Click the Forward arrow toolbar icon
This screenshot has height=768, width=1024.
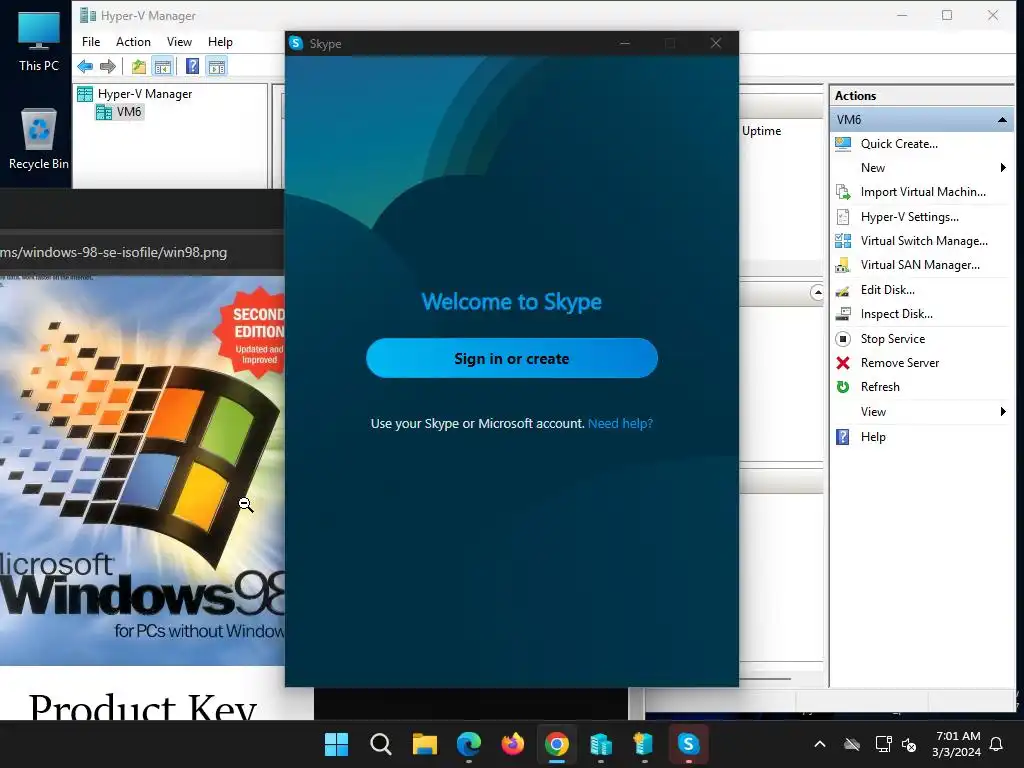click(x=108, y=66)
